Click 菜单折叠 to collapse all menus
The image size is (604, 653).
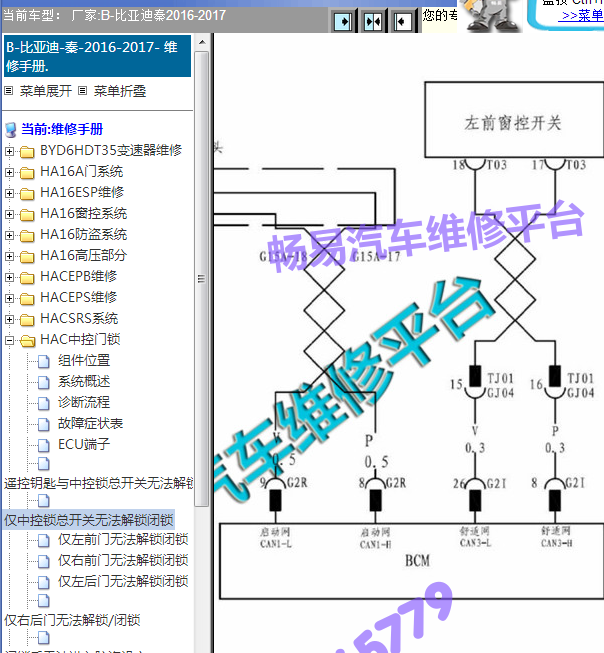click(x=120, y=91)
